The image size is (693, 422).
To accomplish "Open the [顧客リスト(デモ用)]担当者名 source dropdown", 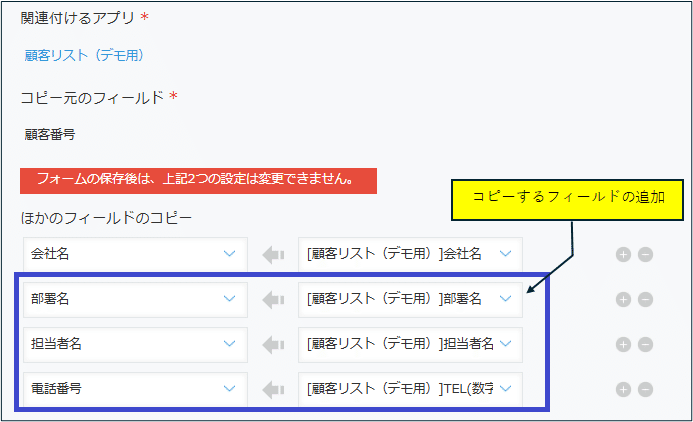I will (x=411, y=344).
